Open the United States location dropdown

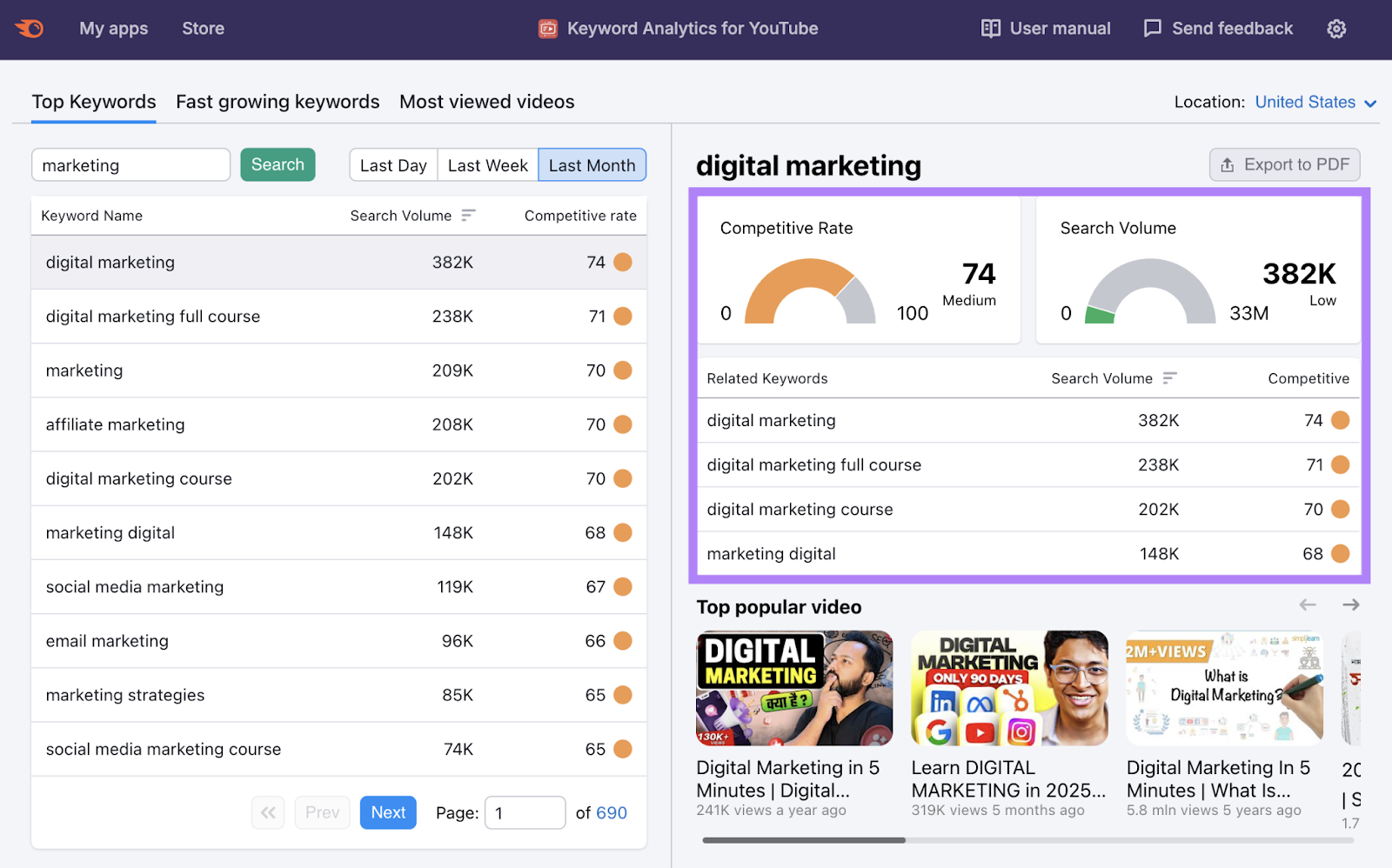[1315, 102]
